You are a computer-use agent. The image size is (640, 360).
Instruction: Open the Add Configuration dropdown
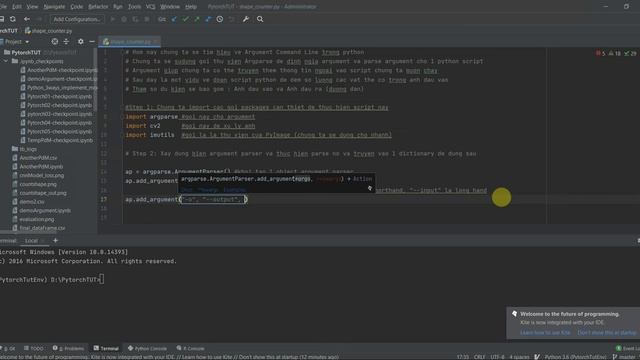77,19
